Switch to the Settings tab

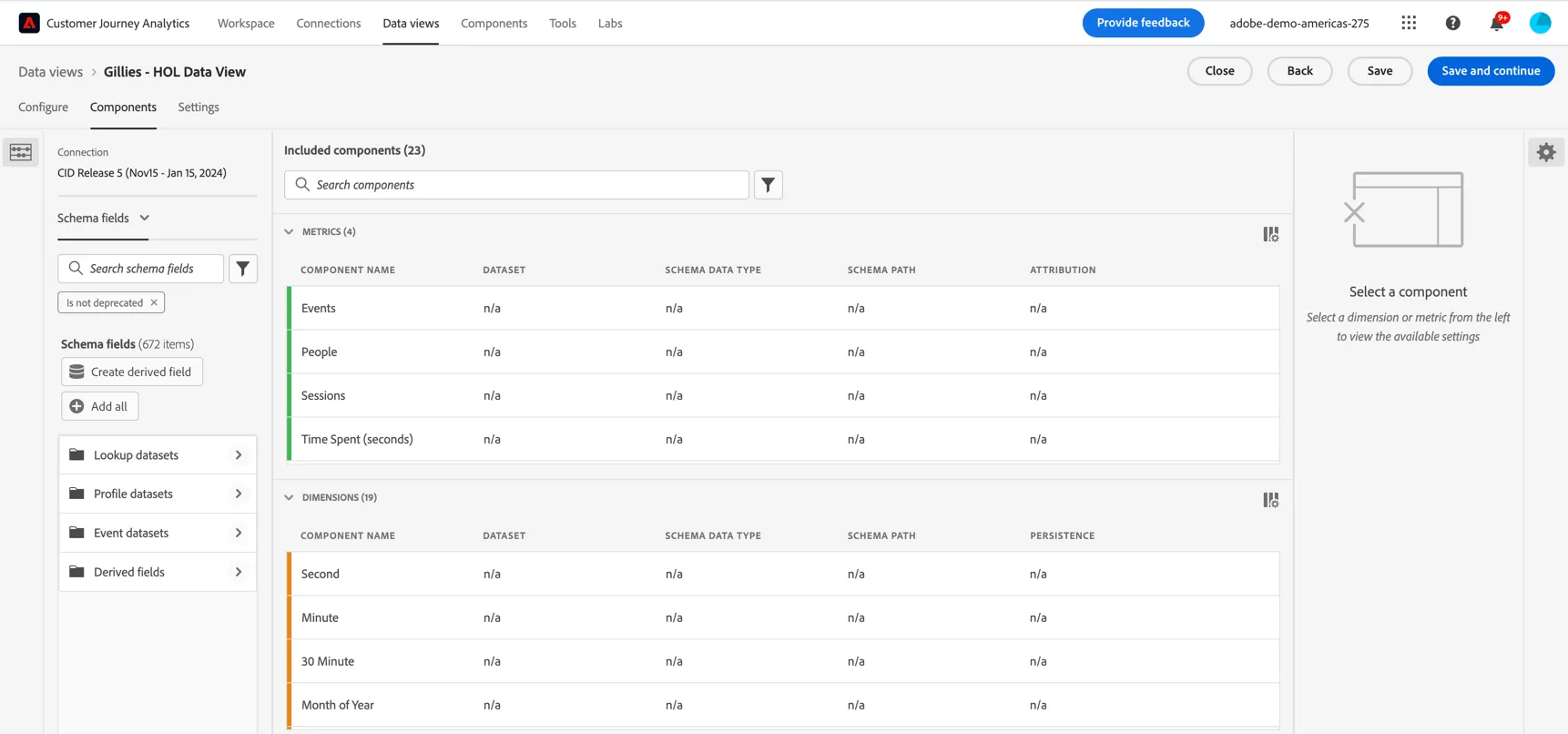[x=199, y=107]
